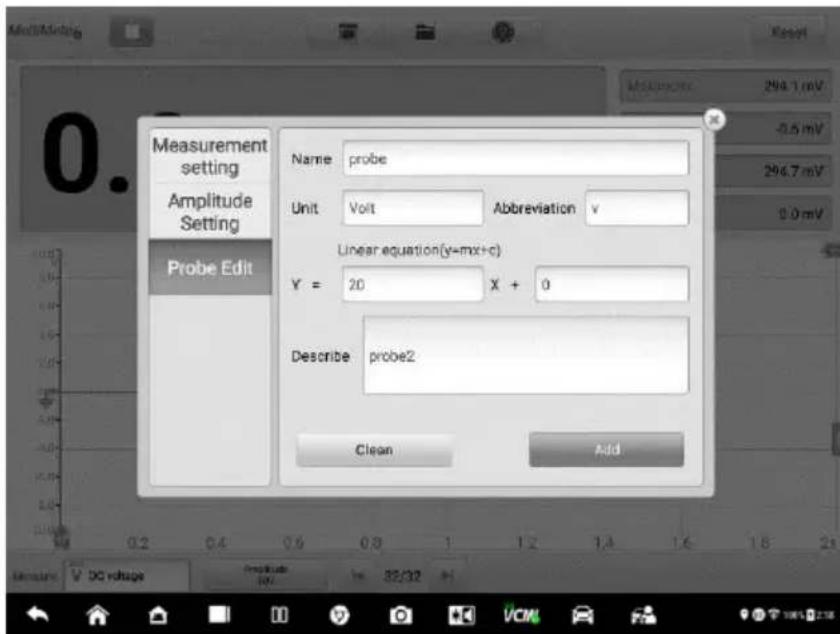Image resolution: width=840 pixels, height=634 pixels.
Task: Jump to first frame in buffer control
Action: tap(357, 576)
